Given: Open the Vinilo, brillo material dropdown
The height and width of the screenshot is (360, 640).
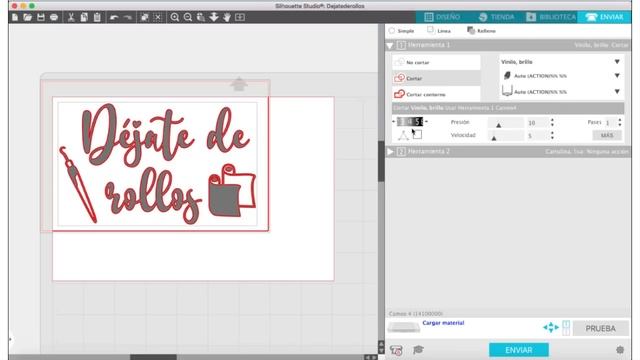Looking at the screenshot, I should (x=561, y=62).
